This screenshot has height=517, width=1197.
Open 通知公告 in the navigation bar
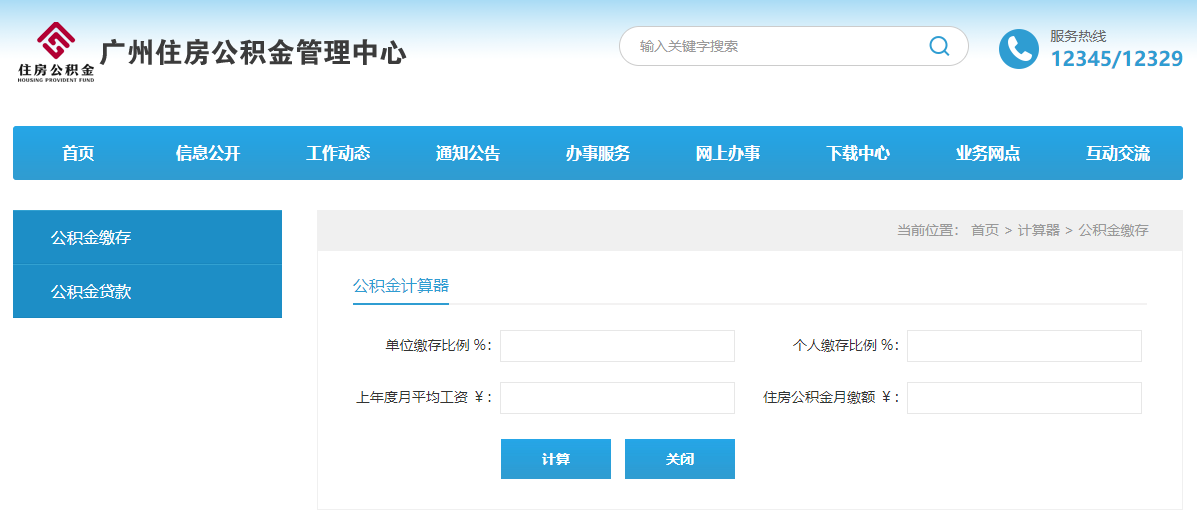point(468,153)
